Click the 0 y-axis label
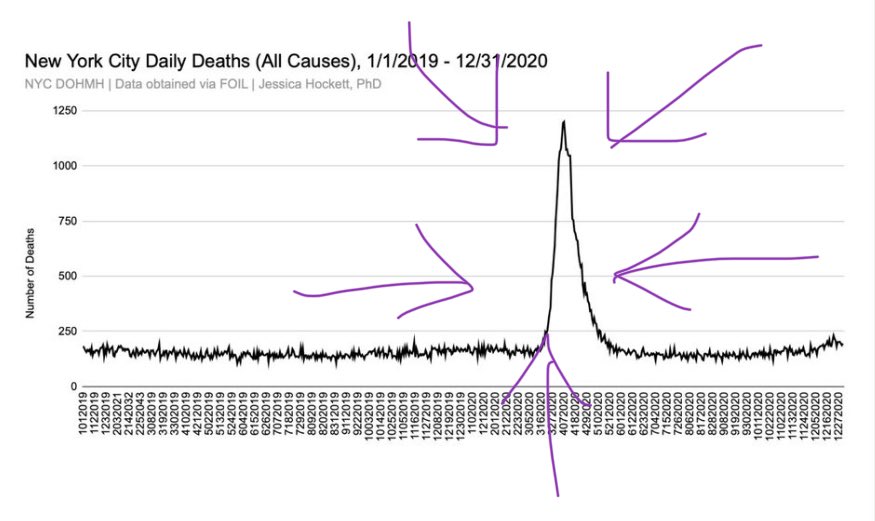The image size is (875, 521). click(73, 386)
